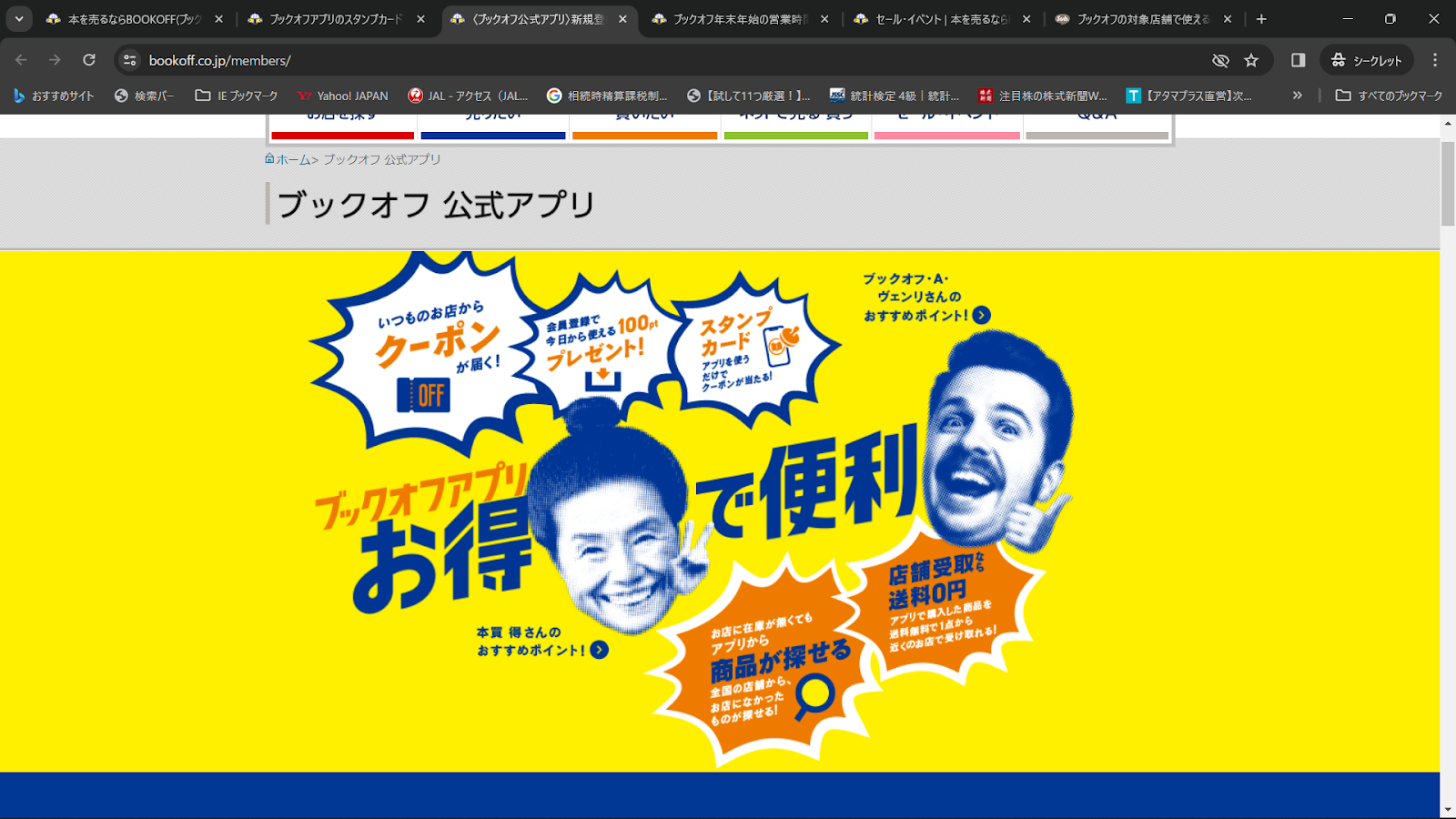Open おすすめサイト bookmark
Screen dimensions: 1456x819
point(54,96)
